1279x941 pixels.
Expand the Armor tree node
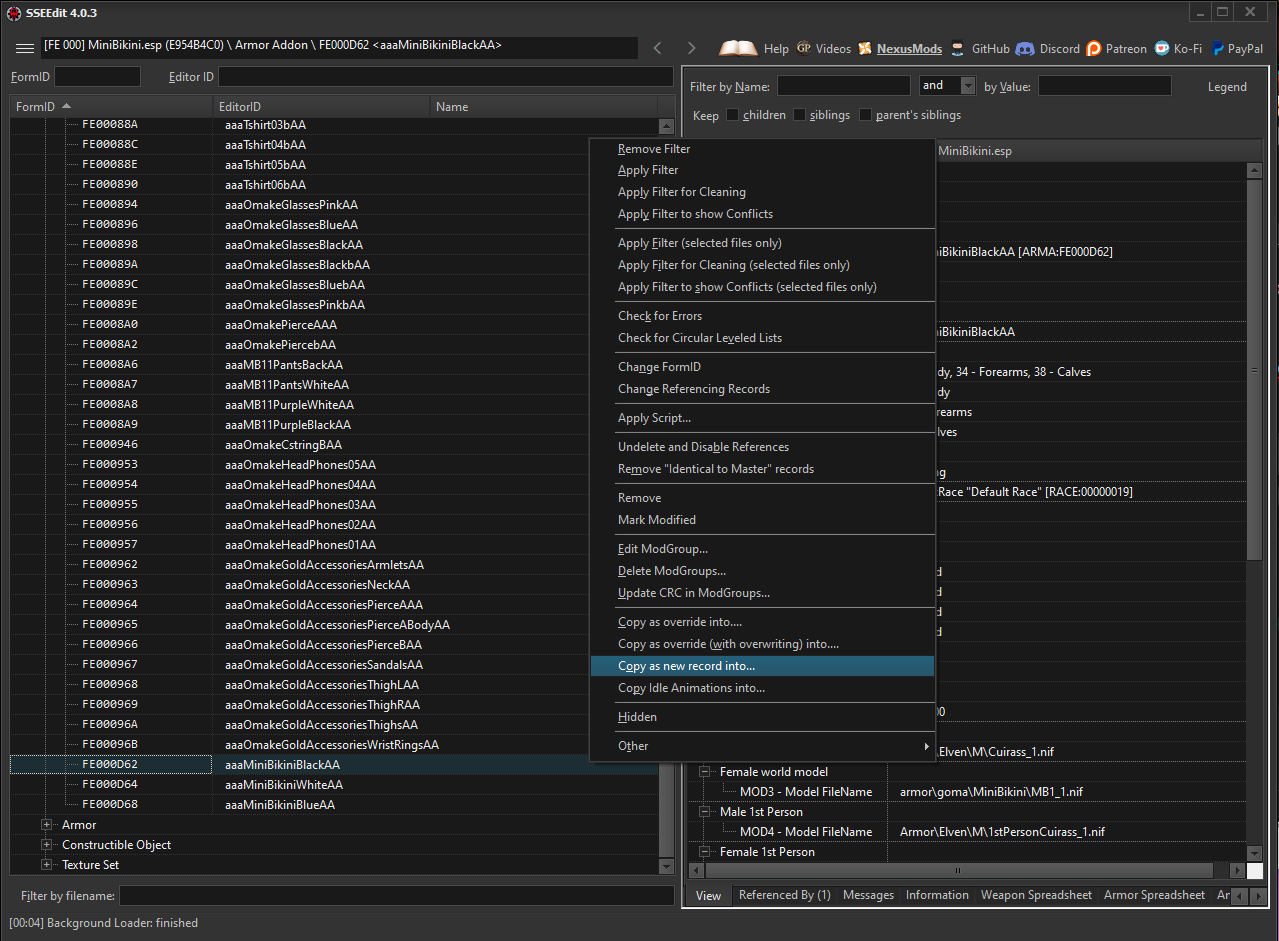(x=47, y=825)
